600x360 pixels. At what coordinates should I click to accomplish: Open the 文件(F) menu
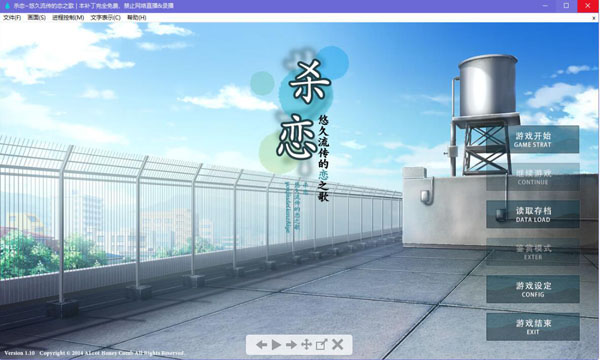tap(12, 18)
